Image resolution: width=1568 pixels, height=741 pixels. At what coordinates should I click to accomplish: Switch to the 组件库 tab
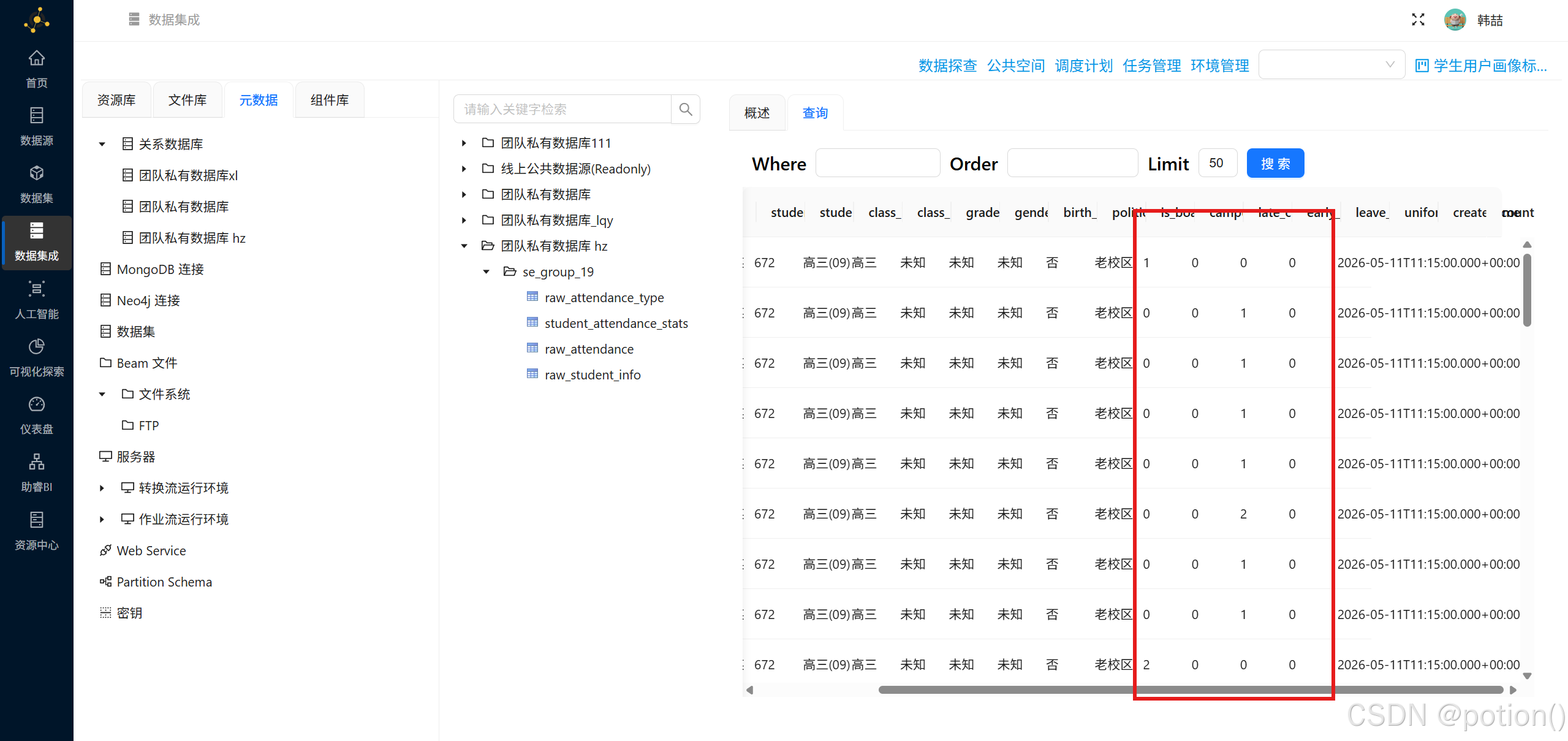[330, 100]
